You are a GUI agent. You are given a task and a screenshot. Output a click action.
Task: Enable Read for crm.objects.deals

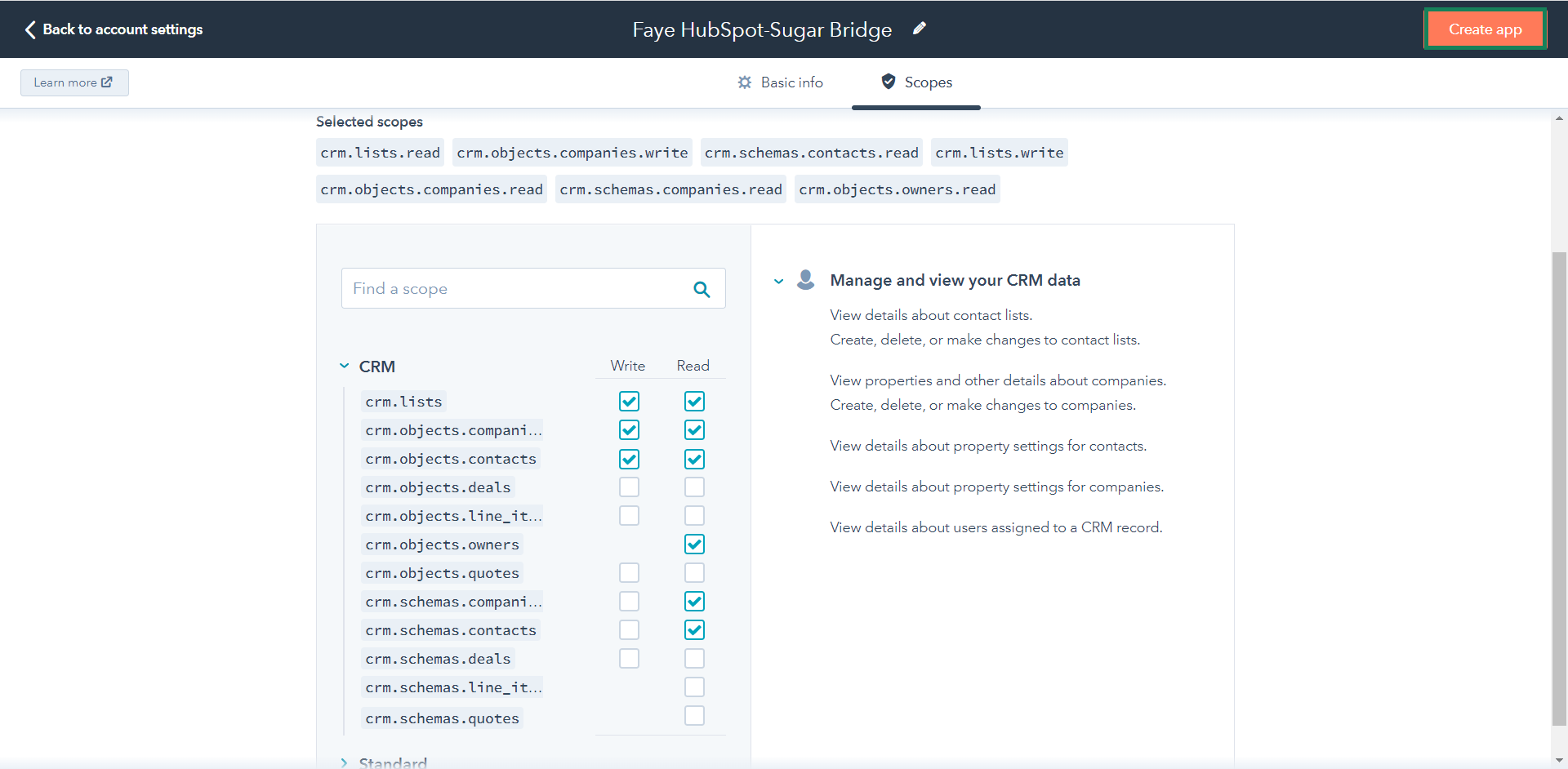pos(694,487)
